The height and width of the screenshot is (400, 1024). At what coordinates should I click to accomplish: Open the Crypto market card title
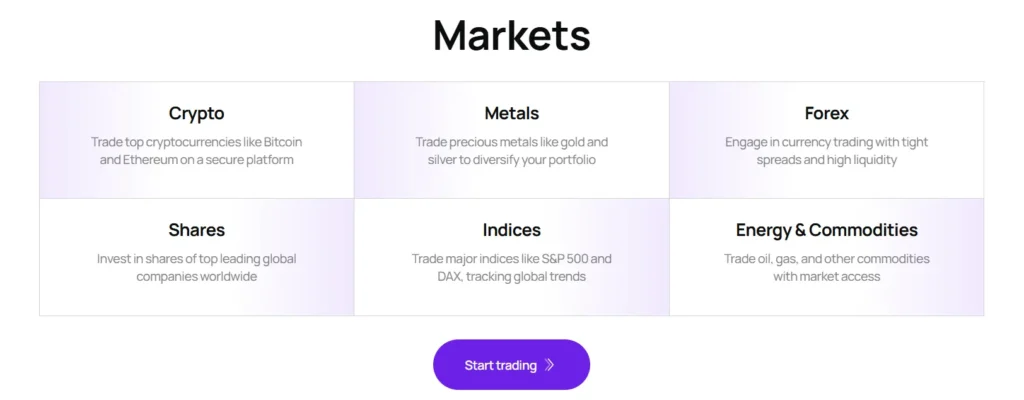tap(196, 113)
